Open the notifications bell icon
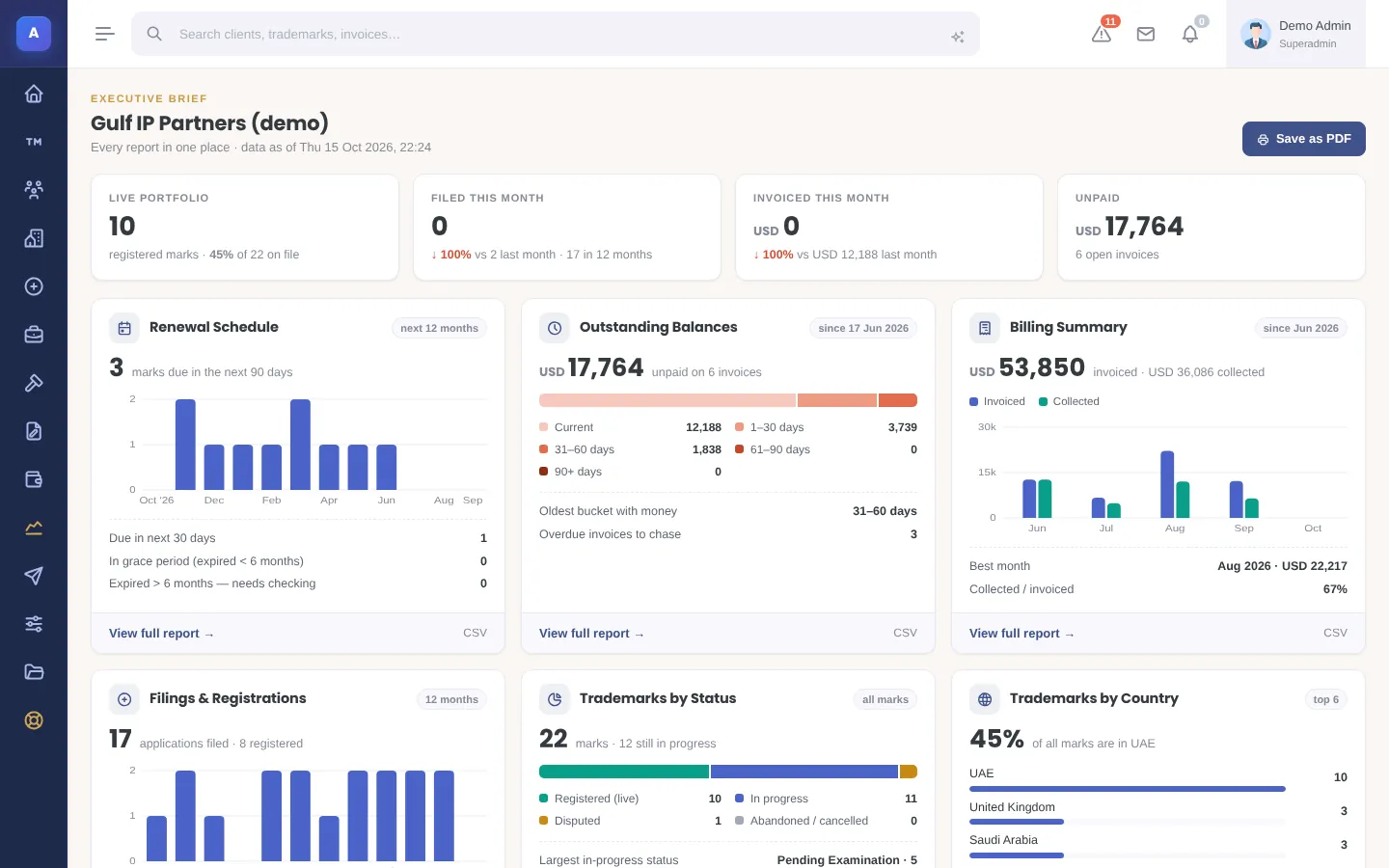The image size is (1389, 868). (1190, 34)
